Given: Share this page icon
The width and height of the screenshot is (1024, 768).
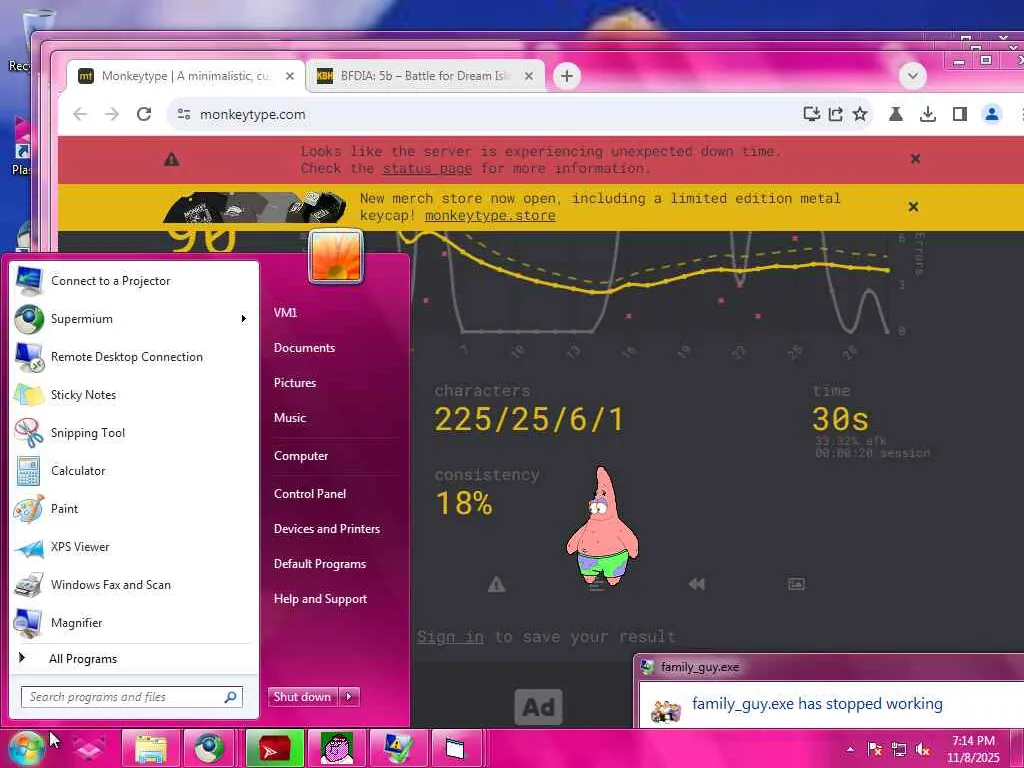Looking at the screenshot, I should (x=836, y=114).
